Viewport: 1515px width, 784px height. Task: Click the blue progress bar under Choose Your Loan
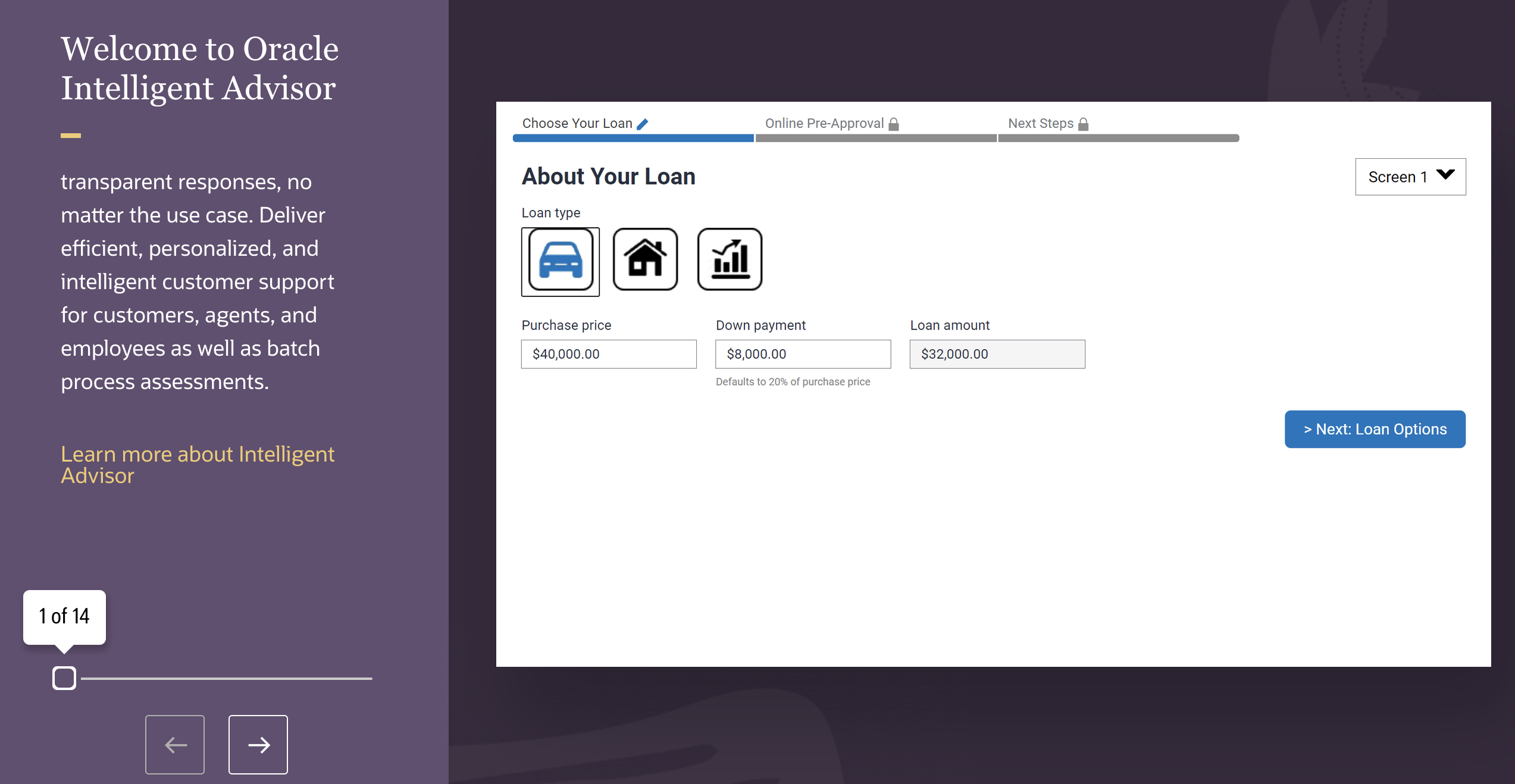point(632,138)
